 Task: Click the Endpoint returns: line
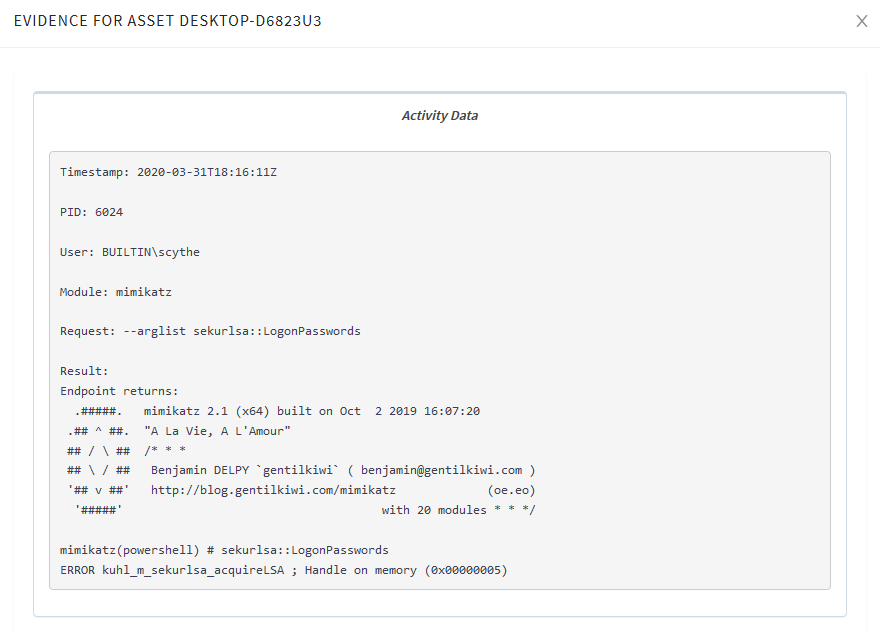pyautogui.click(x=119, y=391)
